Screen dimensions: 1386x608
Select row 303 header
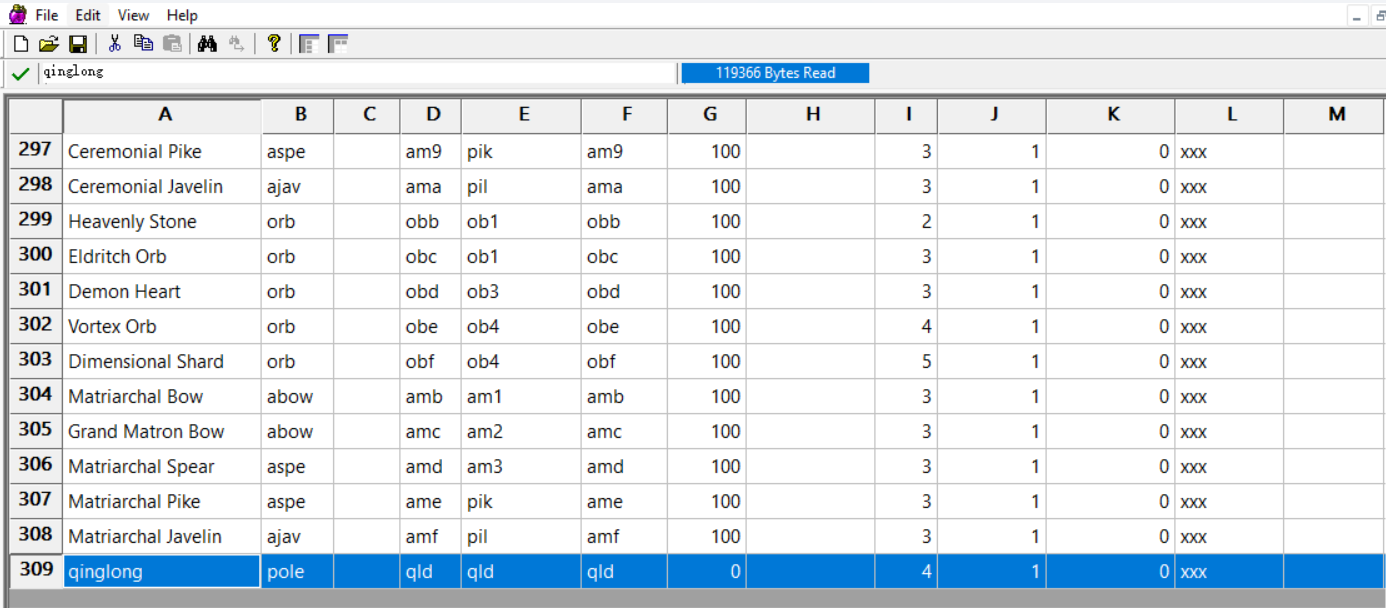(x=35, y=360)
